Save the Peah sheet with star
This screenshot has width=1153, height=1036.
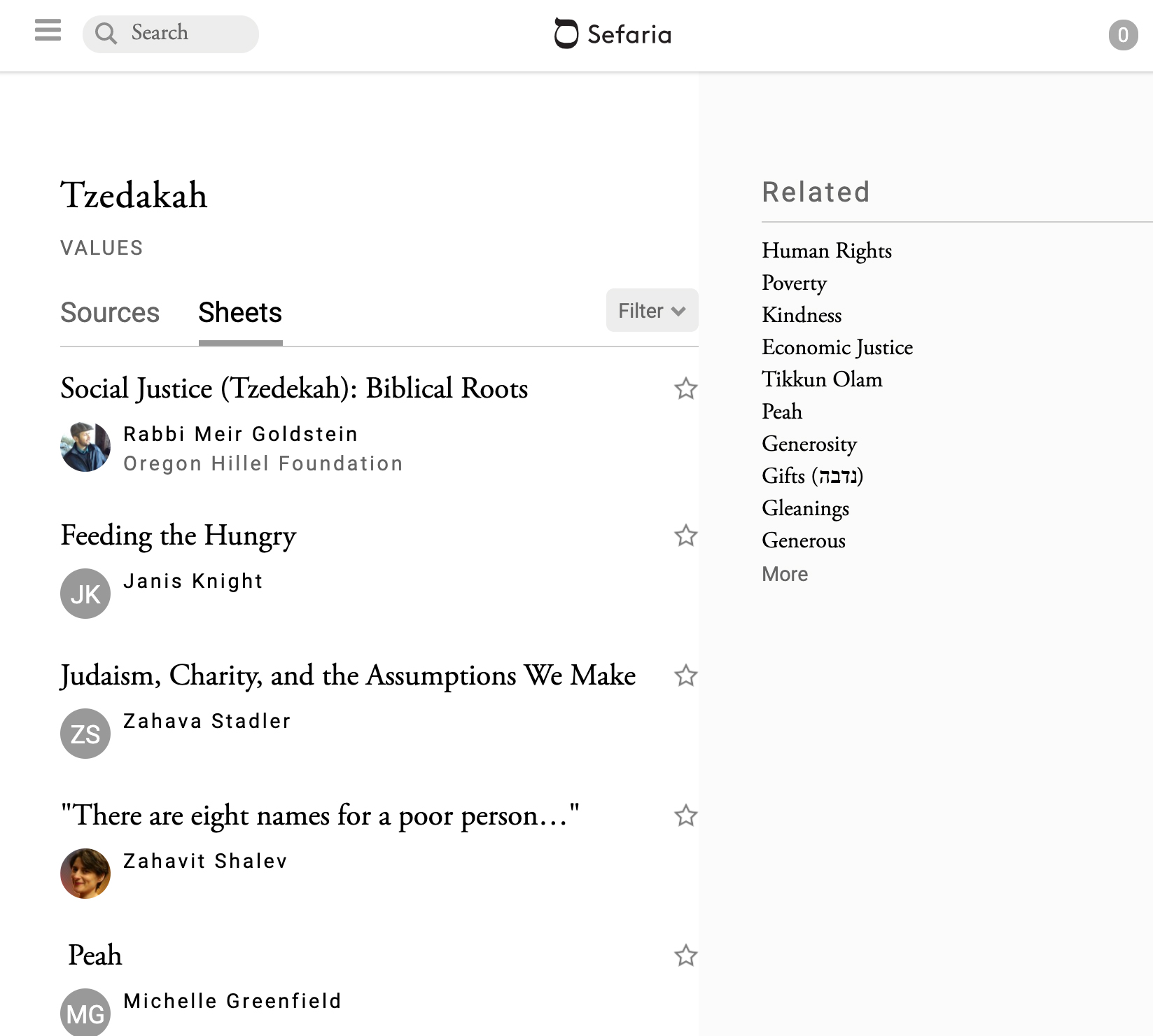point(685,955)
